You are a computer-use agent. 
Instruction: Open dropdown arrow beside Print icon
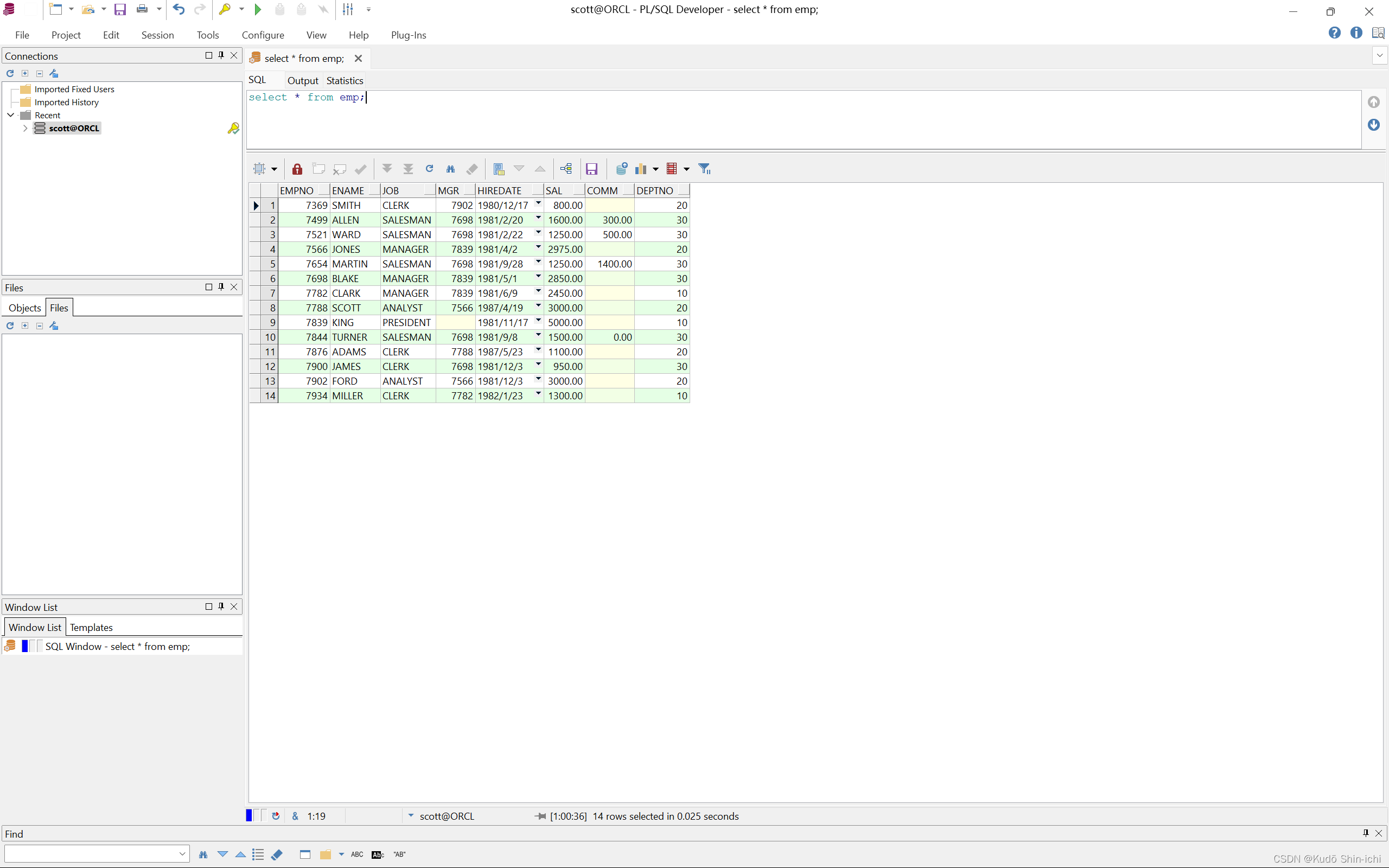click(x=159, y=9)
